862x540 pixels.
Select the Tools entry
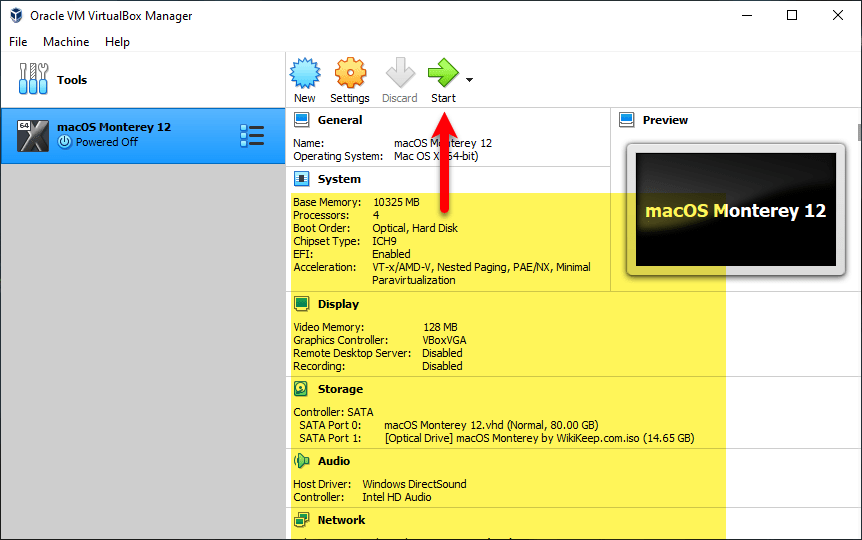point(143,80)
